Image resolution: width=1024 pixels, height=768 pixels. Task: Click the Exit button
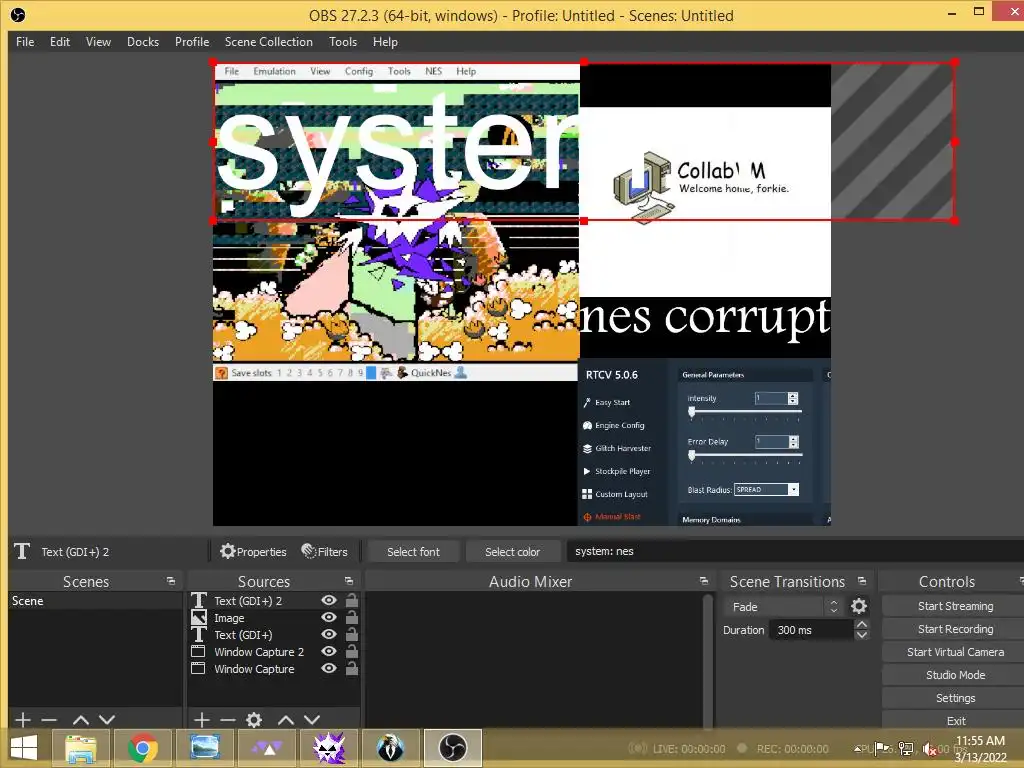click(955, 720)
